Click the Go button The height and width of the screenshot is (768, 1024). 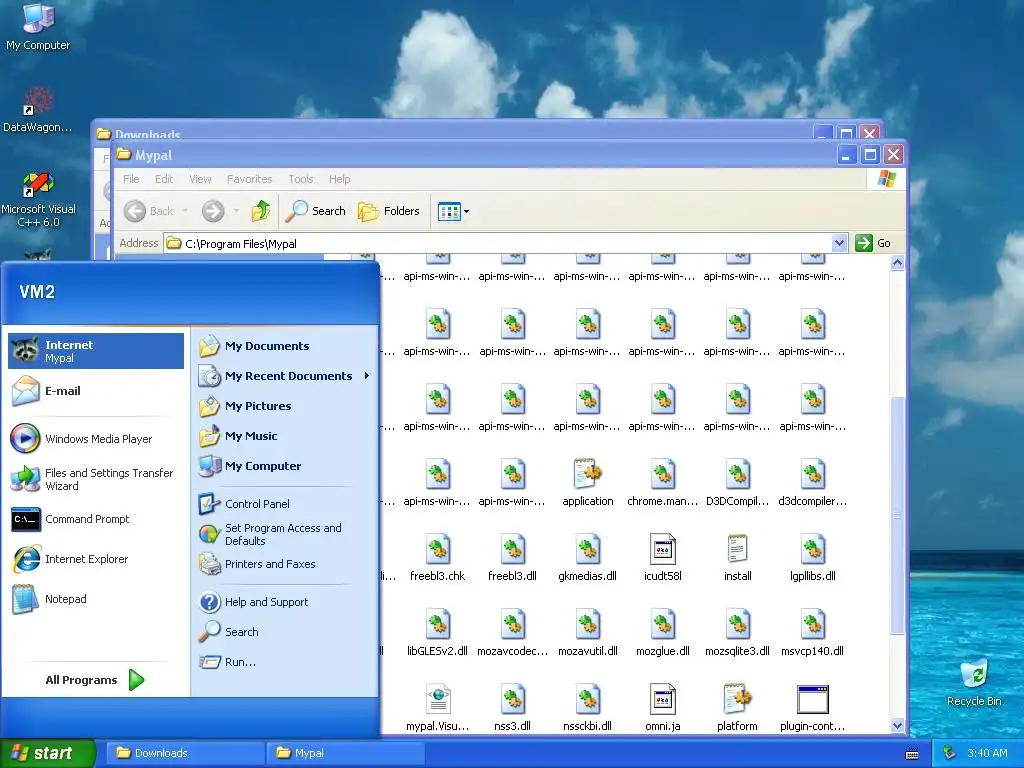pyautogui.click(x=874, y=243)
